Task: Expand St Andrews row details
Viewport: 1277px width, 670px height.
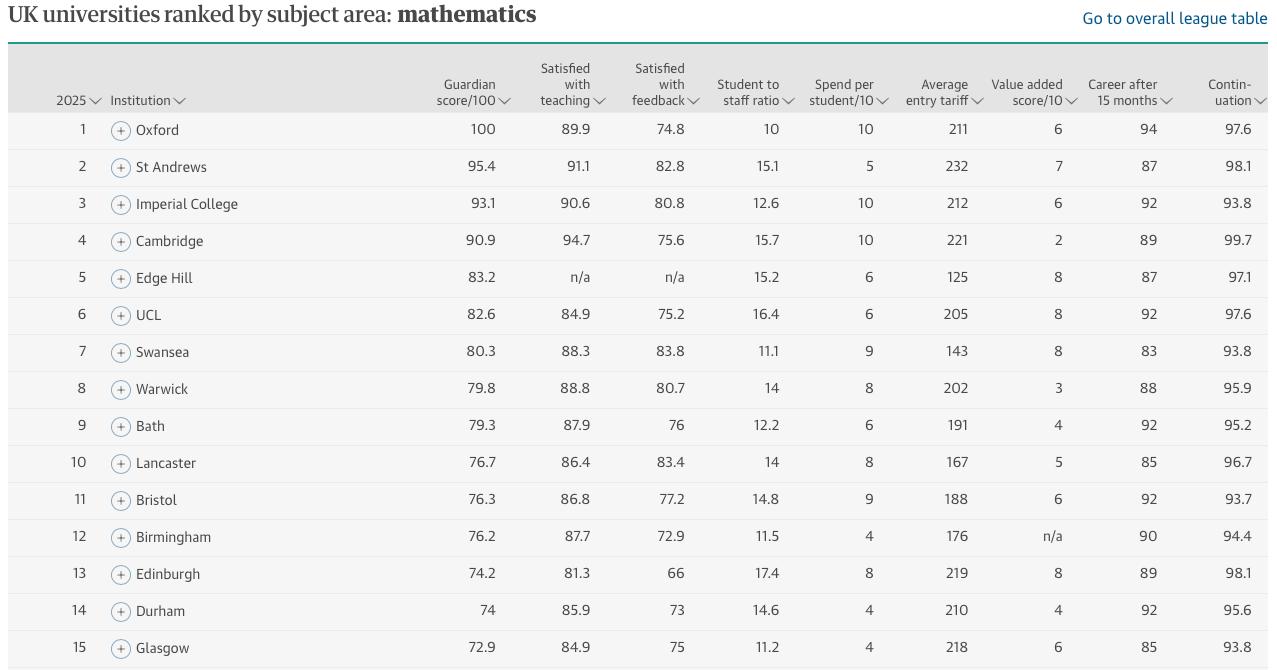Action: click(x=121, y=167)
